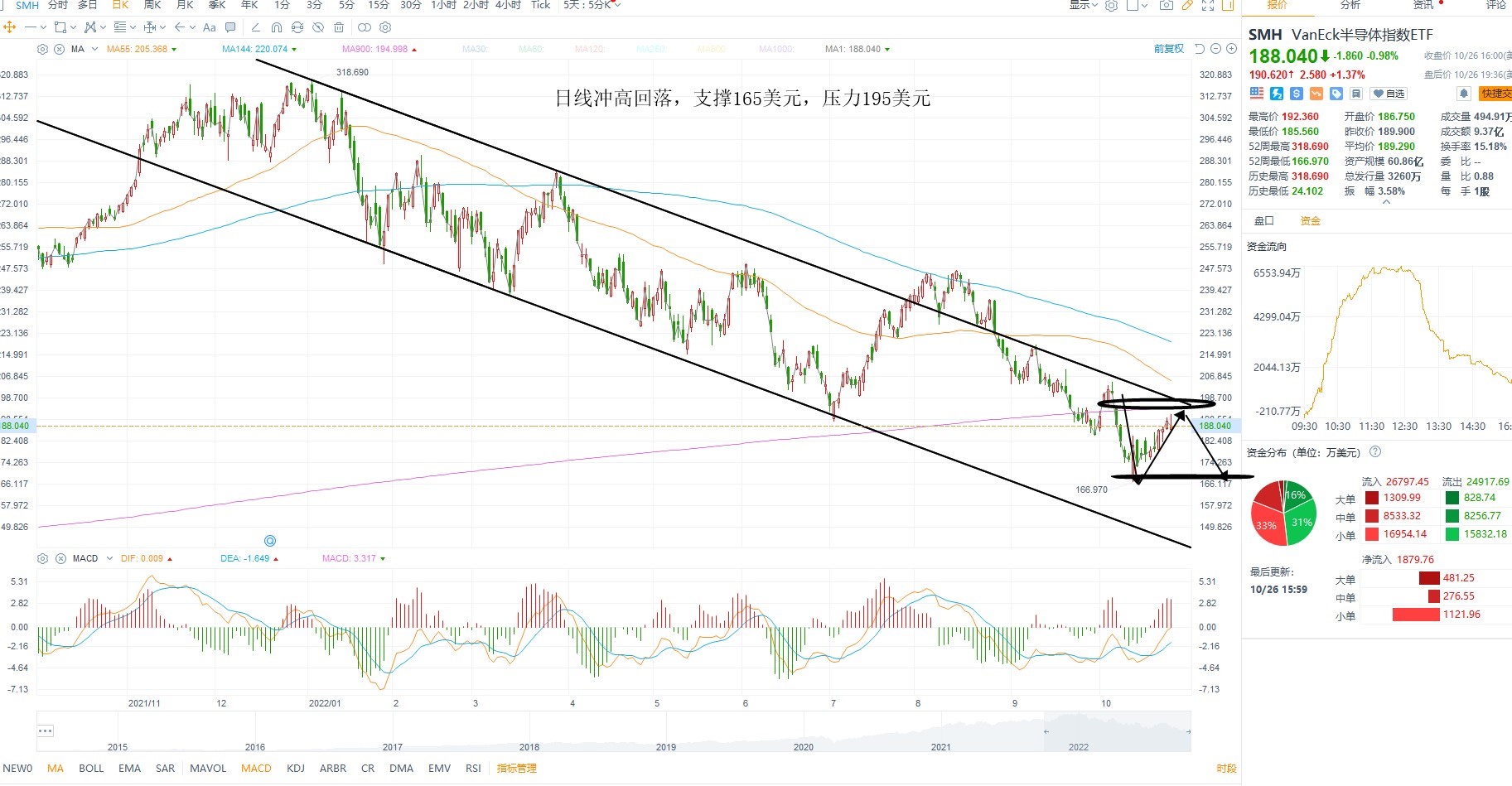
Task: Toggle MA900 line visibility
Action: pyautogui.click(x=379, y=49)
